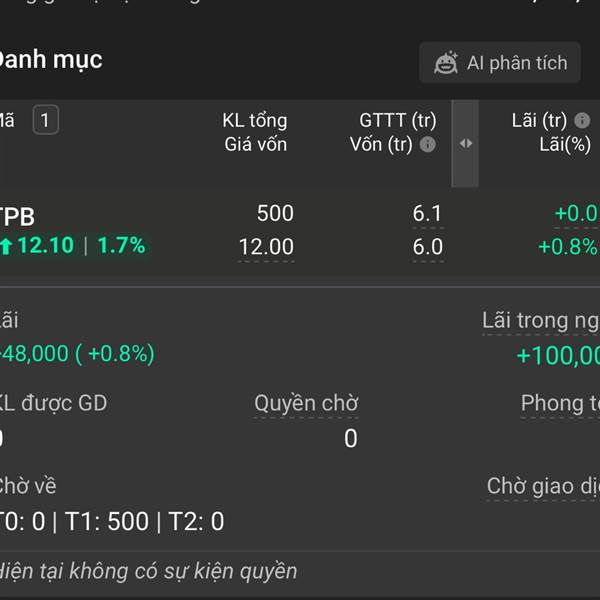Click the +48,000 (+0.8%) profit value
Viewport: 600px width, 600px height.
[77, 354]
